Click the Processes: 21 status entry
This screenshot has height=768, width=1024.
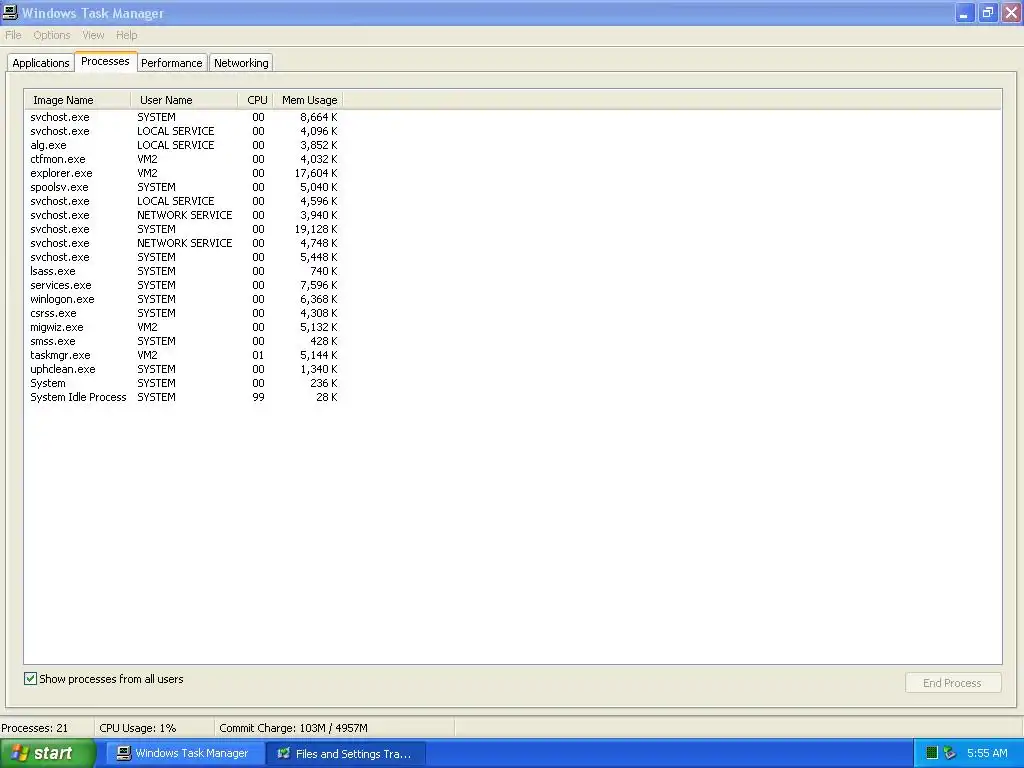coord(35,728)
